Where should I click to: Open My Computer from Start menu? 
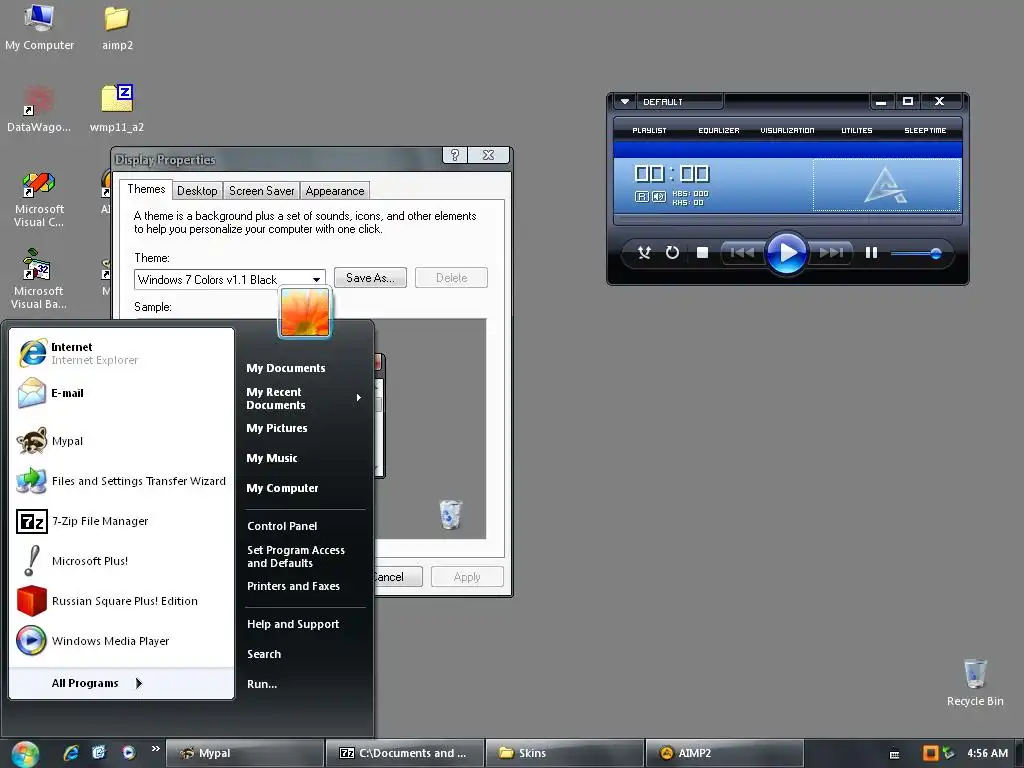coord(282,488)
